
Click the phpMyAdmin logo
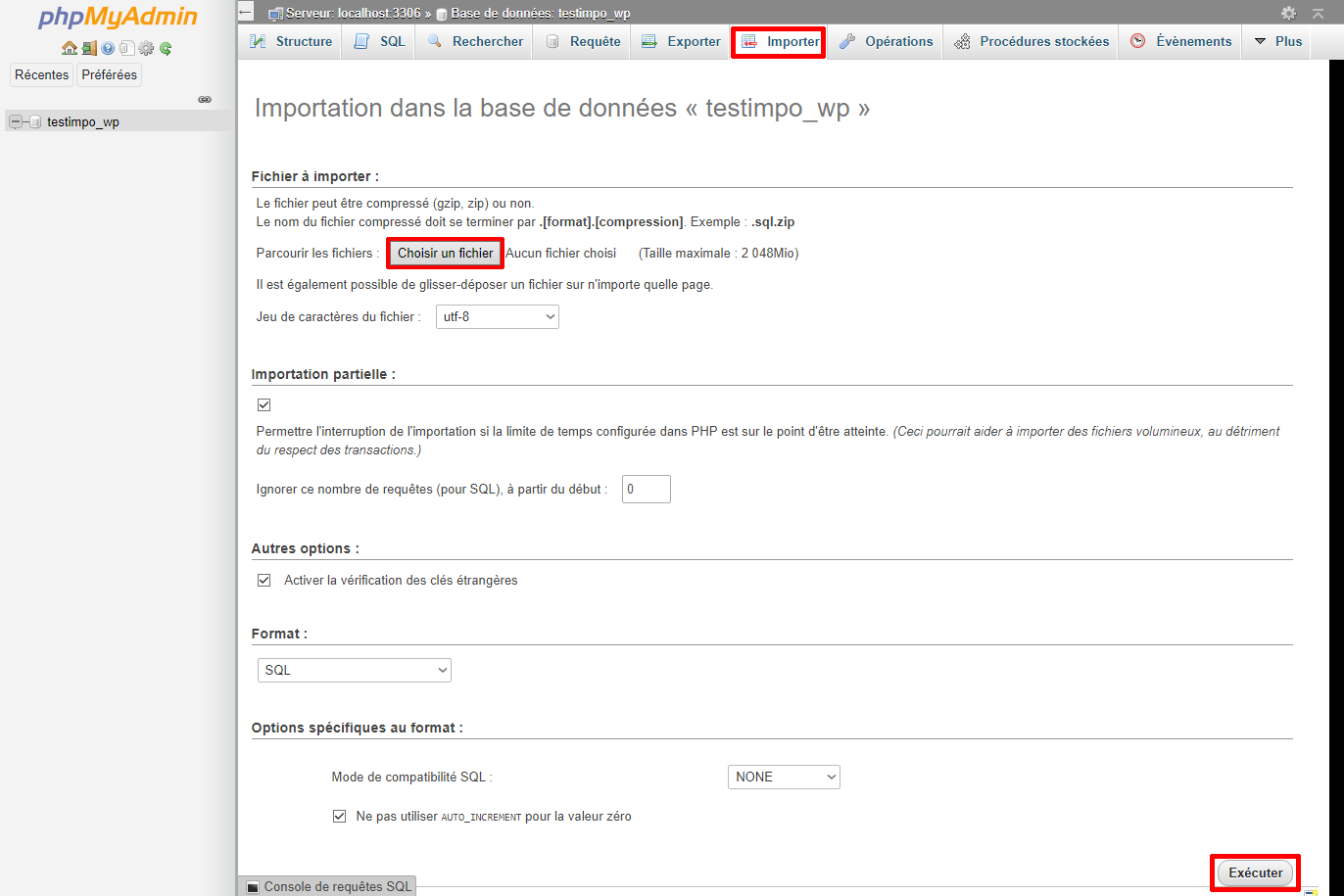[x=118, y=19]
